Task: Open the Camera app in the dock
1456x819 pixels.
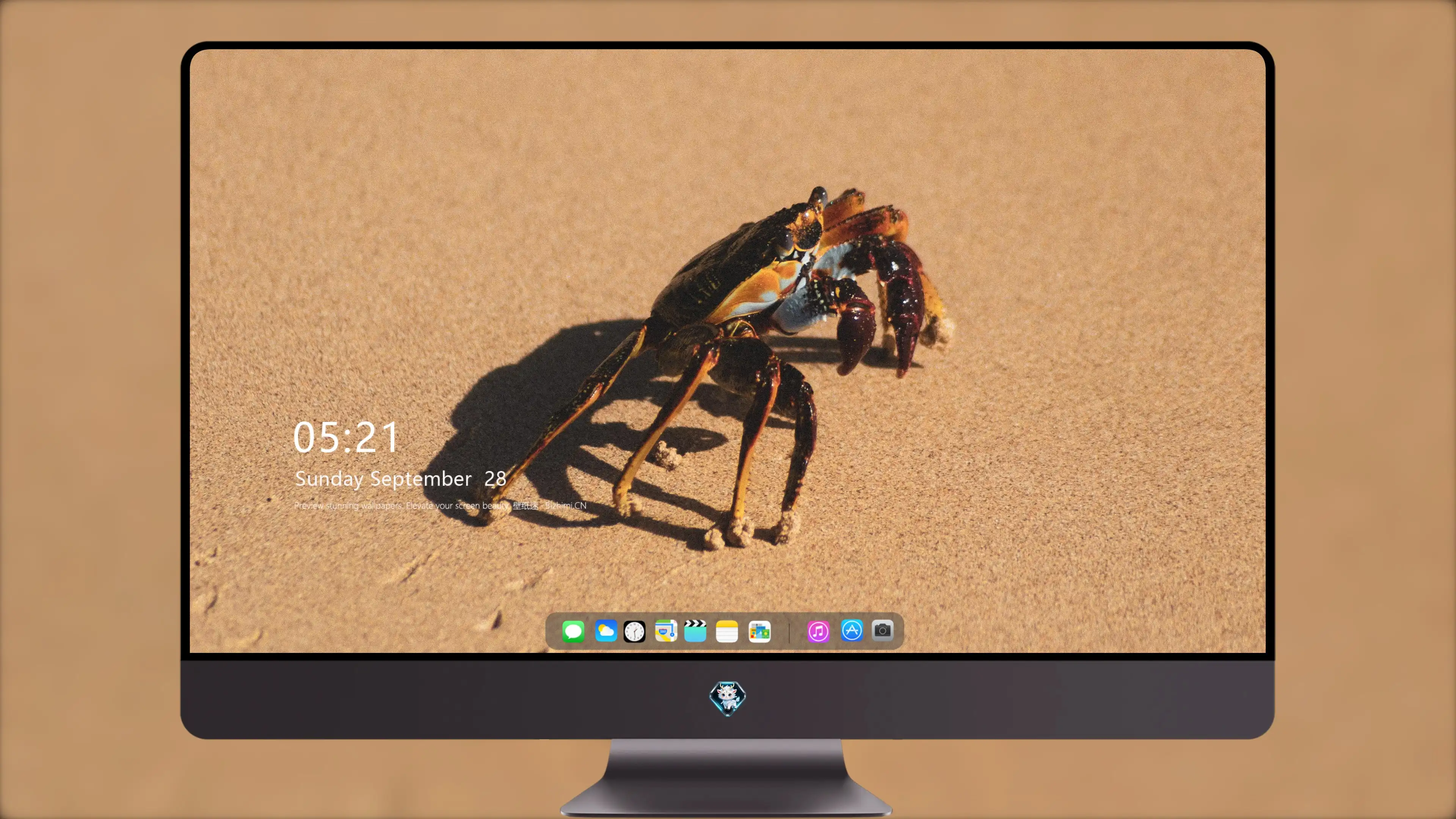Action: click(882, 630)
